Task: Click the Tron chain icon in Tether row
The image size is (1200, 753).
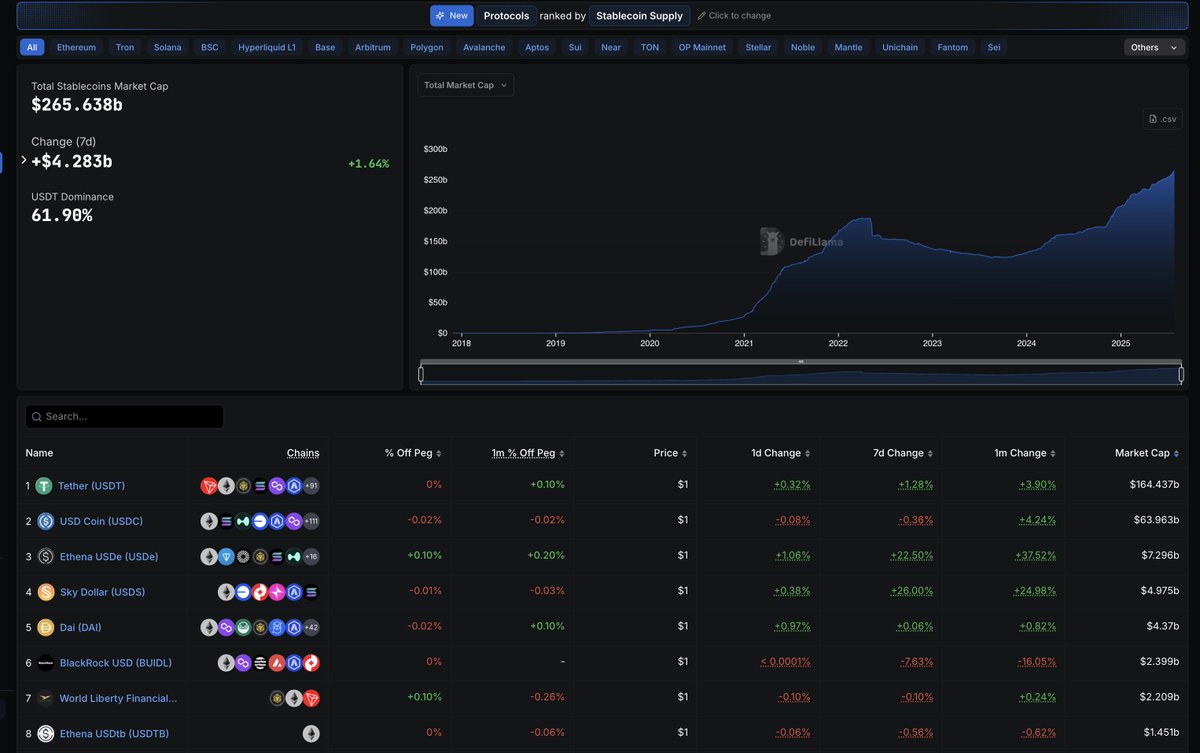Action: pos(209,486)
